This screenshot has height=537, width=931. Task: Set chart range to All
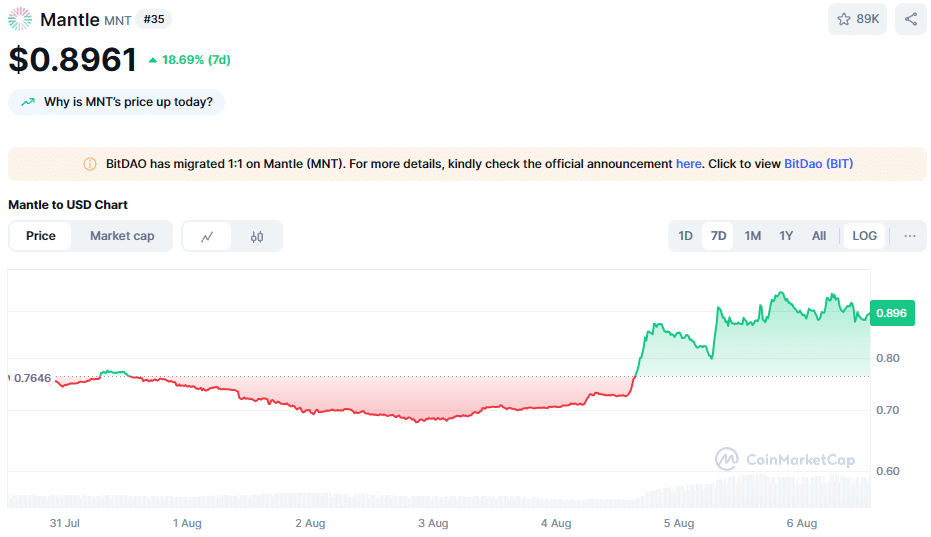point(818,236)
